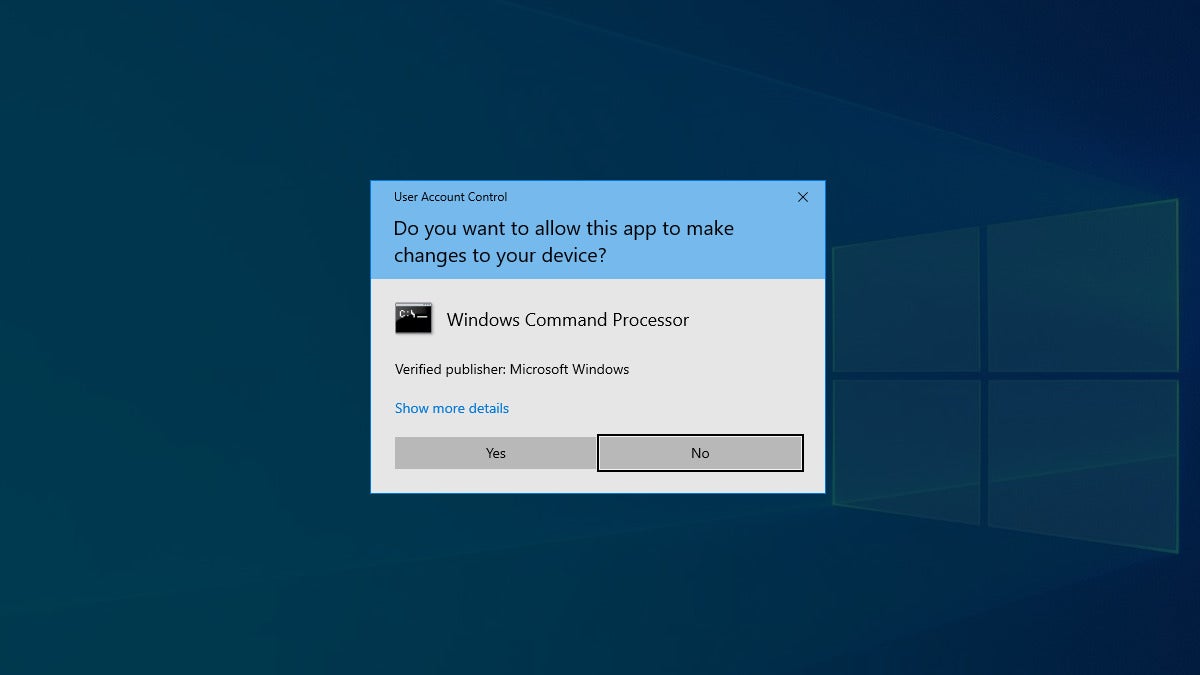Click the 'Windows Command Processor' app name

tap(568, 320)
